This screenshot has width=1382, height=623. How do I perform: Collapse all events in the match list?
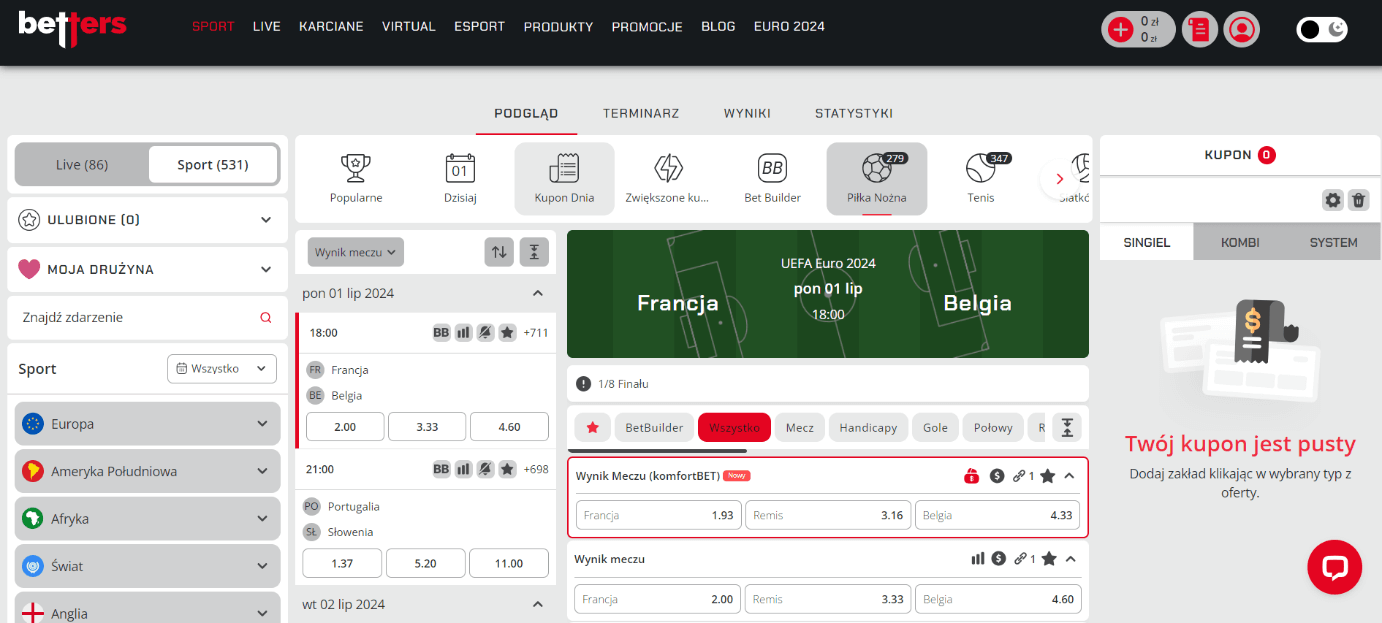tap(535, 252)
